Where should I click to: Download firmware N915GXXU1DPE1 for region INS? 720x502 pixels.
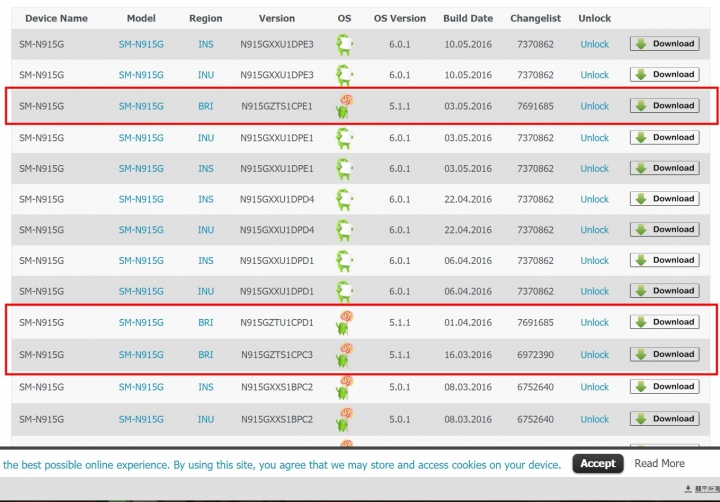point(664,169)
